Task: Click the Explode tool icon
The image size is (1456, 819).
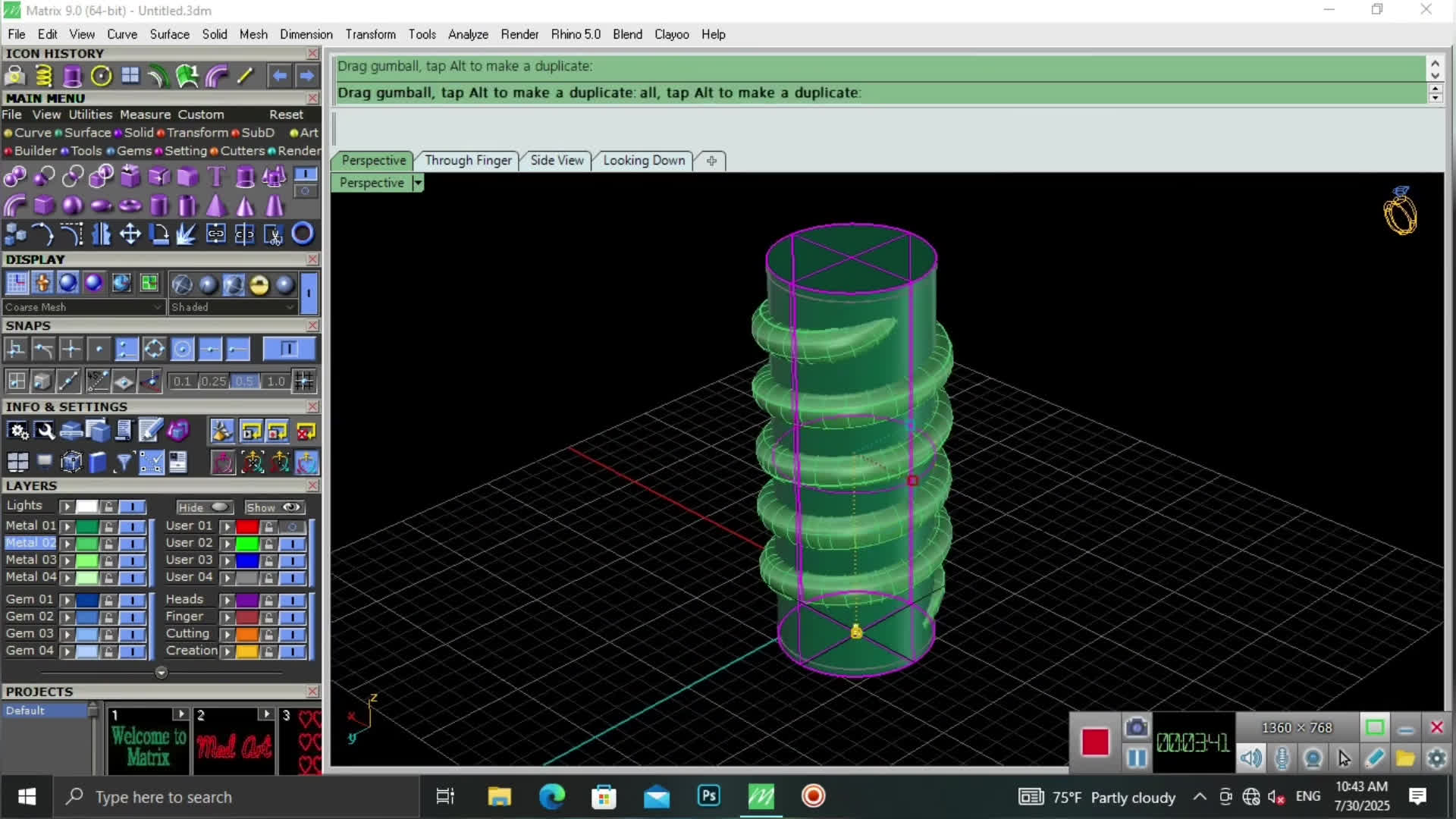Action: 187,234
